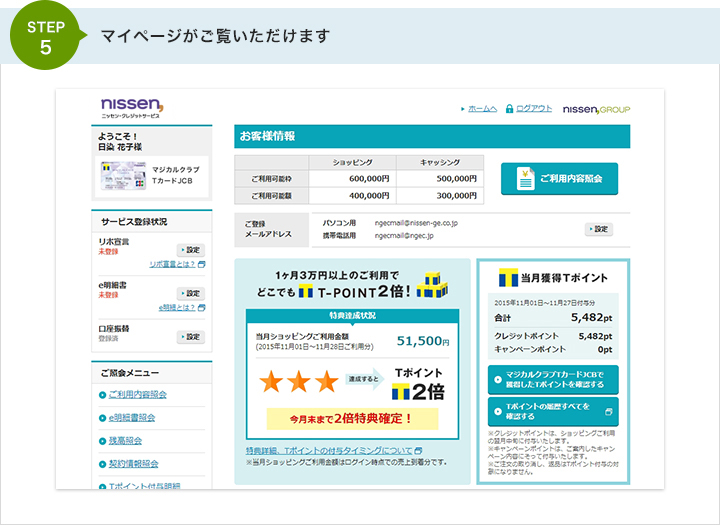Screen dimensions: 720x525
Task: Click external window icon next to リボ宣言とは？
Action: [x=202, y=265]
